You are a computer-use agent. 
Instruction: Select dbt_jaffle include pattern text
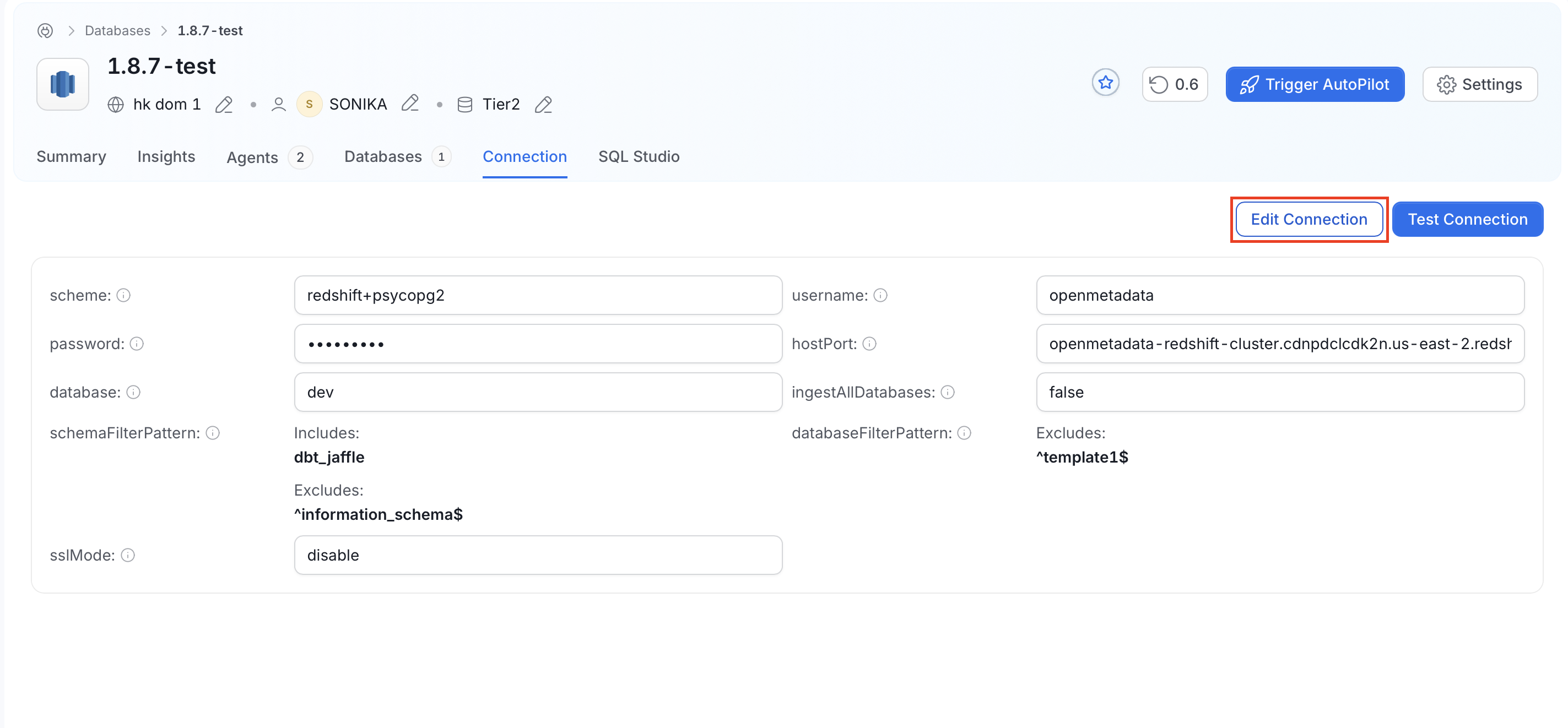point(329,458)
